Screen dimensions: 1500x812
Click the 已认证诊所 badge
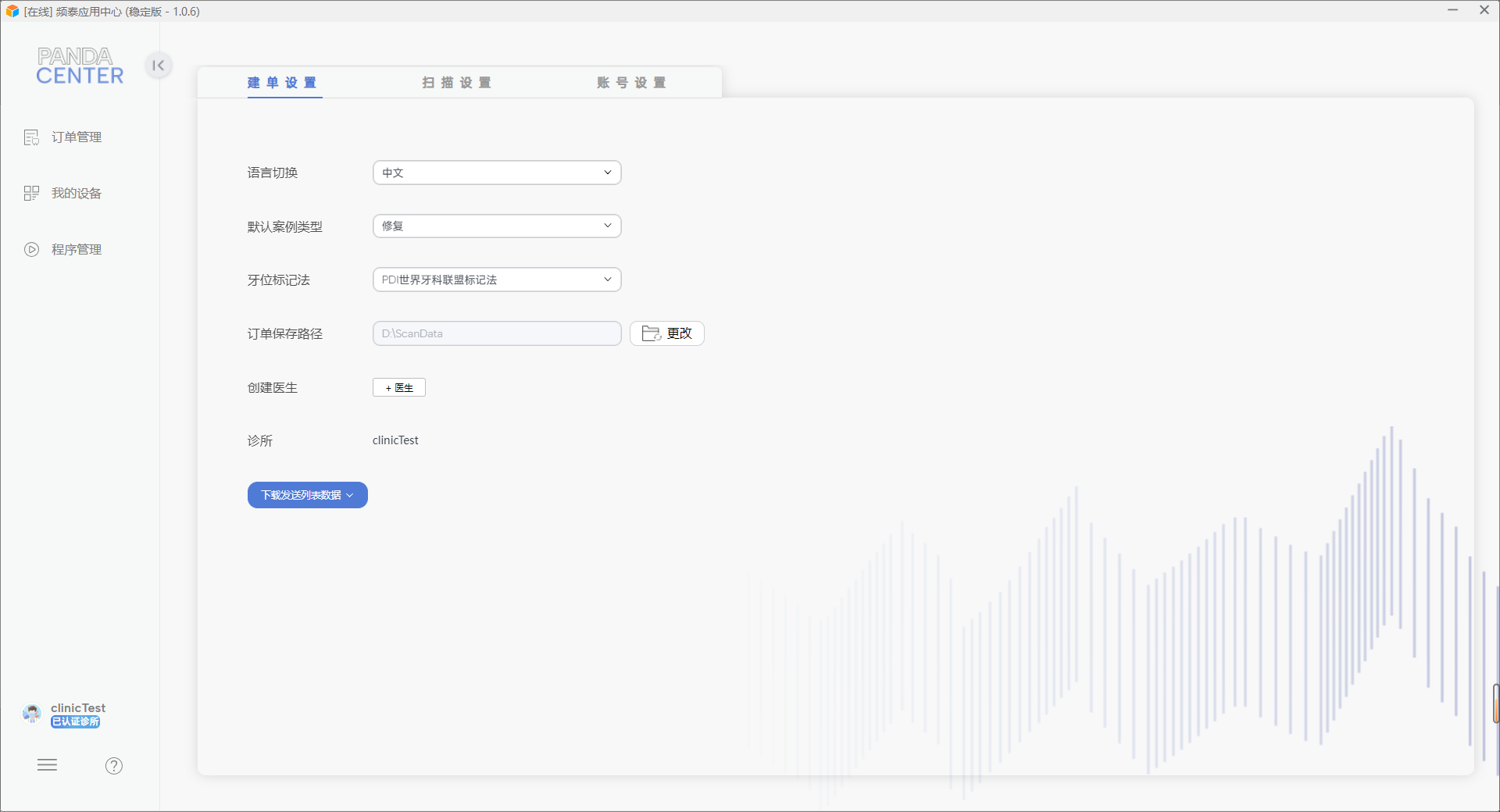pyautogui.click(x=76, y=722)
